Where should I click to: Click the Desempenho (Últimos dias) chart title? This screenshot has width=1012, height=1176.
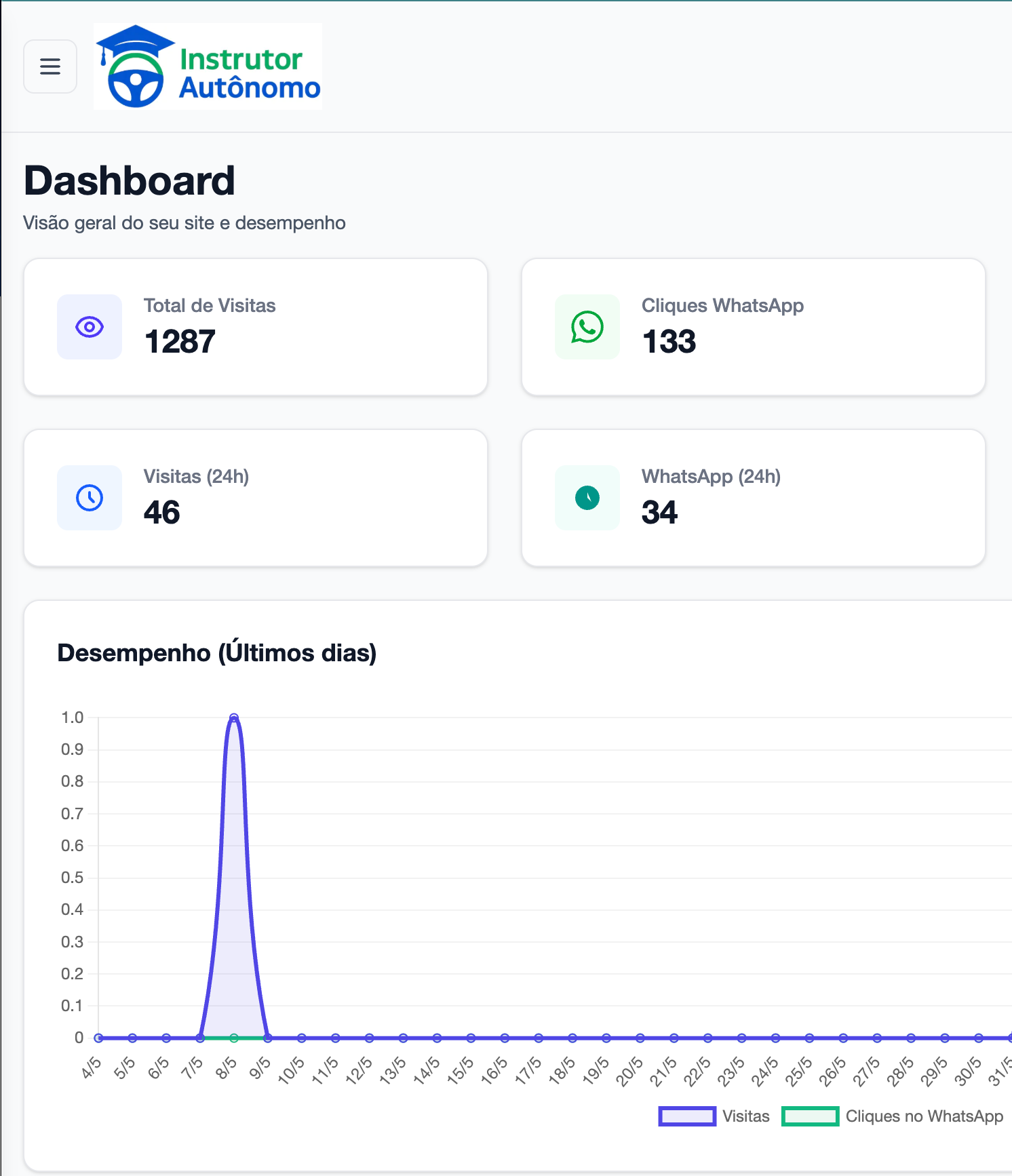pyautogui.click(x=217, y=652)
